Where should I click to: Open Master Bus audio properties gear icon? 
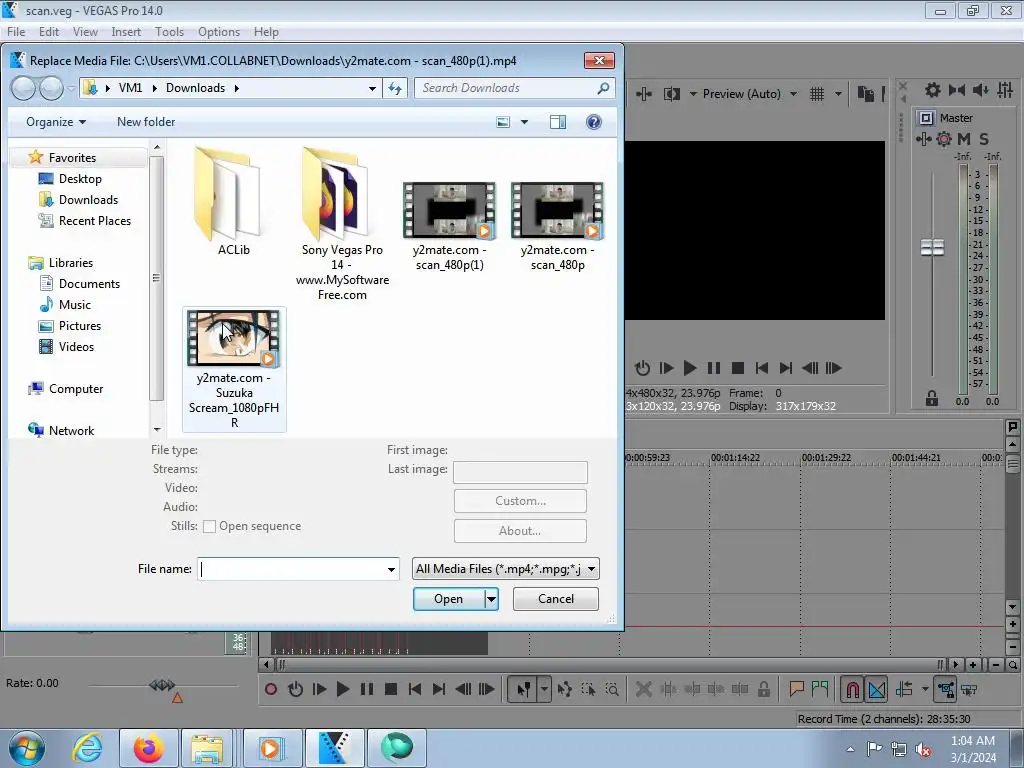coord(933,90)
